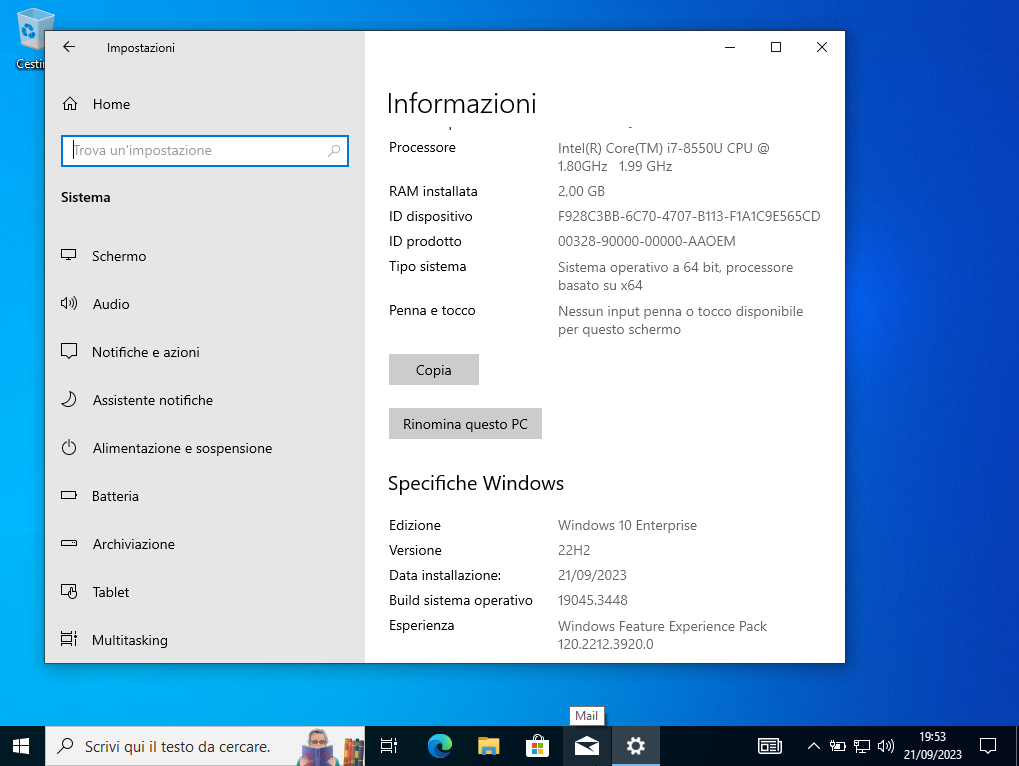
Task: Show hidden system tray icons
Action: [813, 747]
